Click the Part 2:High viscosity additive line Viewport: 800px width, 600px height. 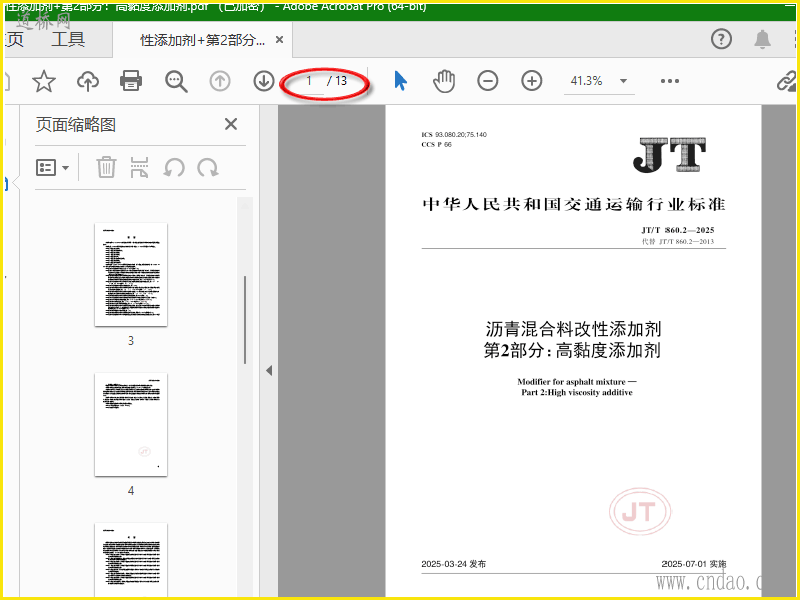point(577,392)
